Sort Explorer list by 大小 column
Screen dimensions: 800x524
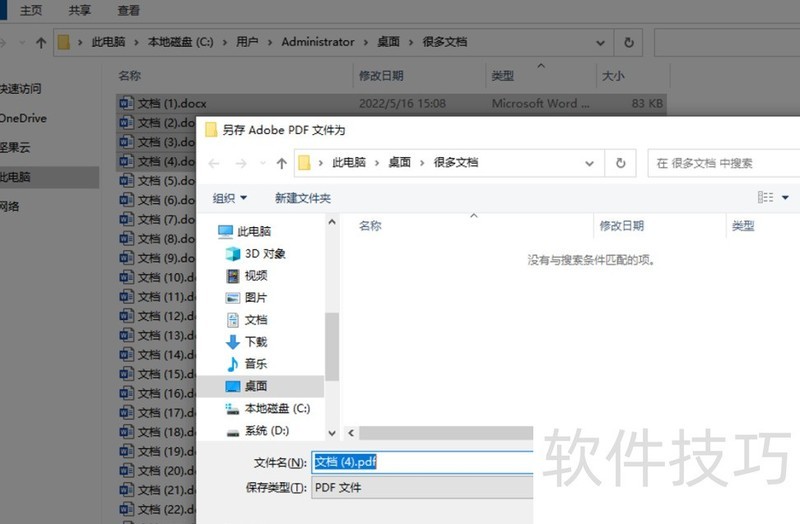click(x=613, y=76)
